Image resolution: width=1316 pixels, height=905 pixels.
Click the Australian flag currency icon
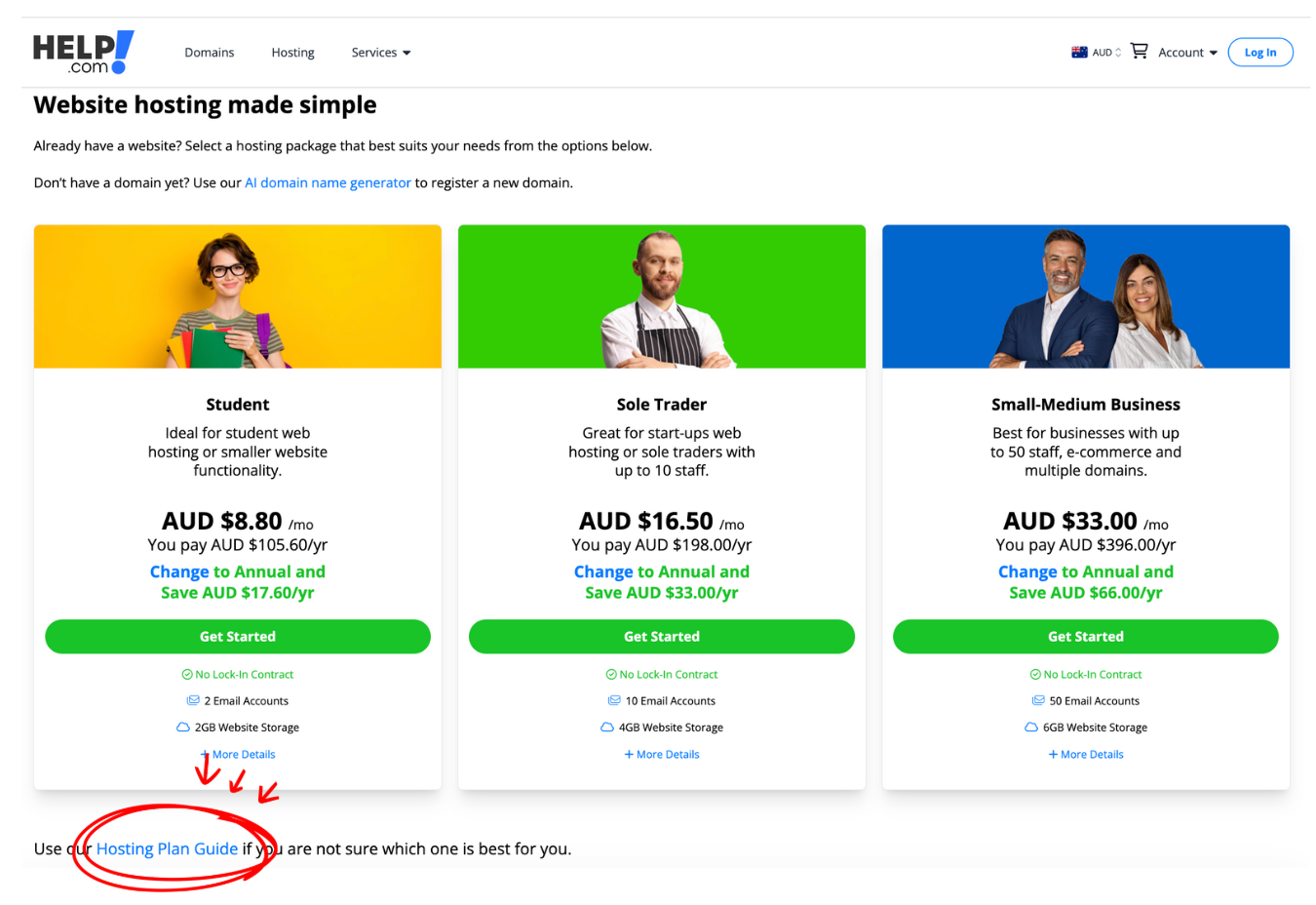click(x=1079, y=53)
